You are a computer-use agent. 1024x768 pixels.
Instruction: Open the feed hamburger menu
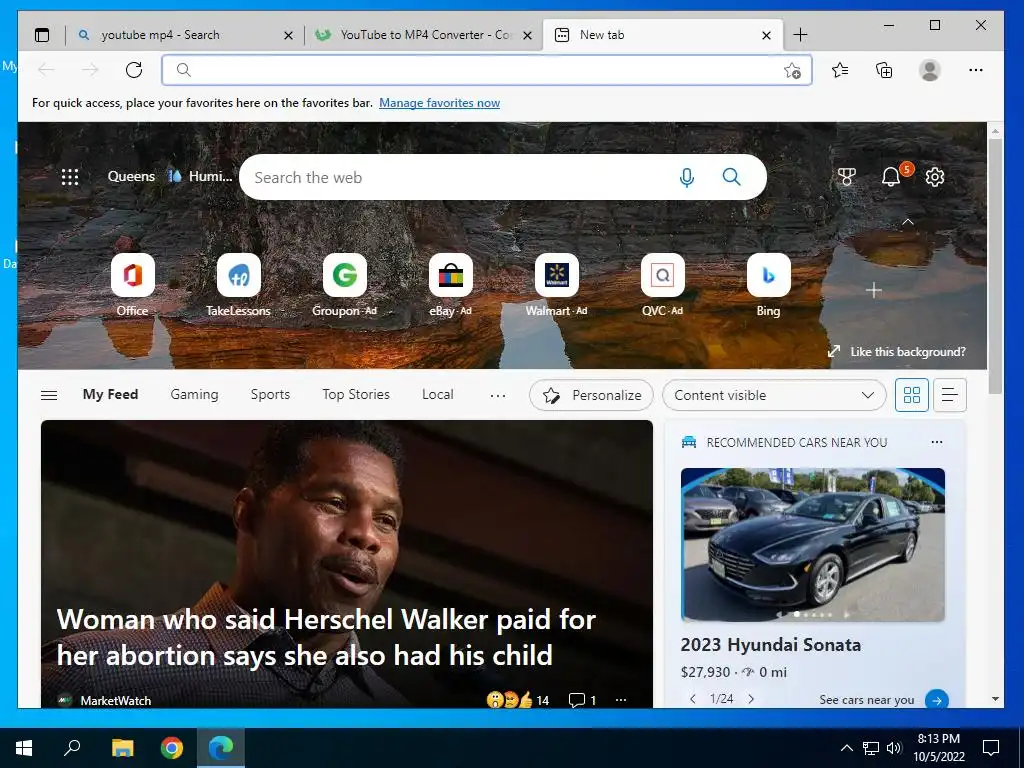49,395
